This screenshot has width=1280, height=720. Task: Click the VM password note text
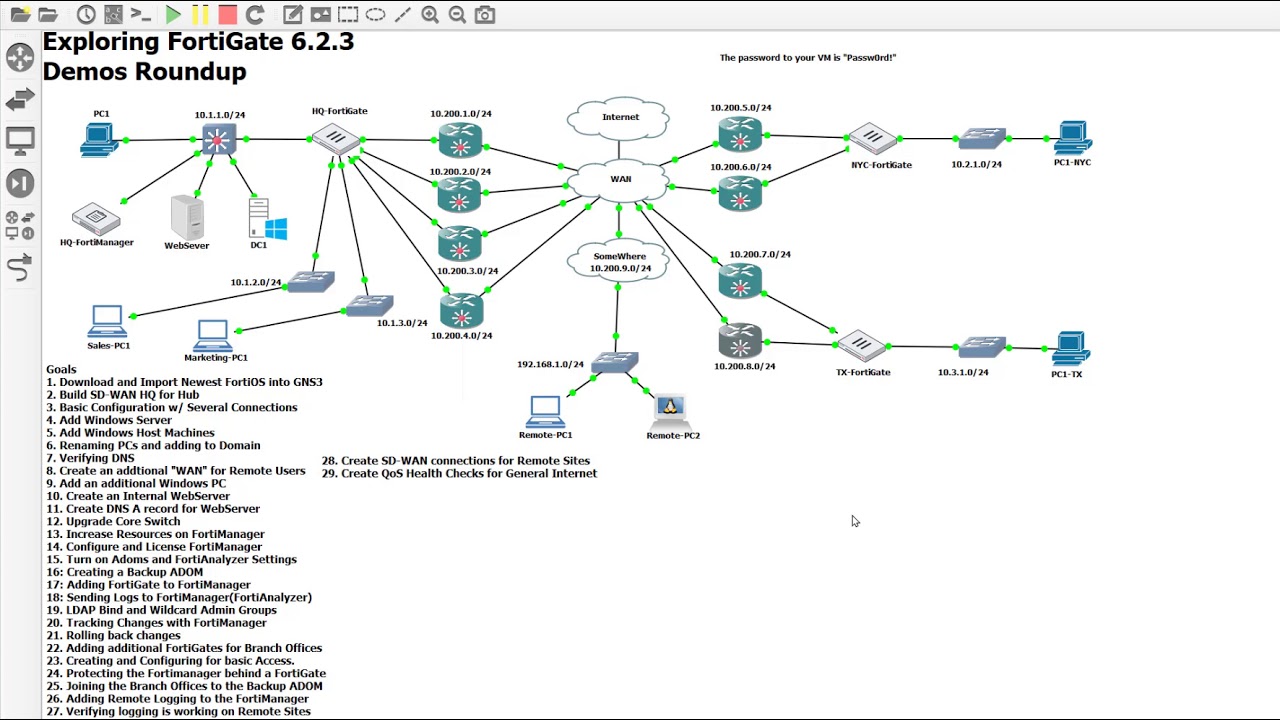point(808,58)
